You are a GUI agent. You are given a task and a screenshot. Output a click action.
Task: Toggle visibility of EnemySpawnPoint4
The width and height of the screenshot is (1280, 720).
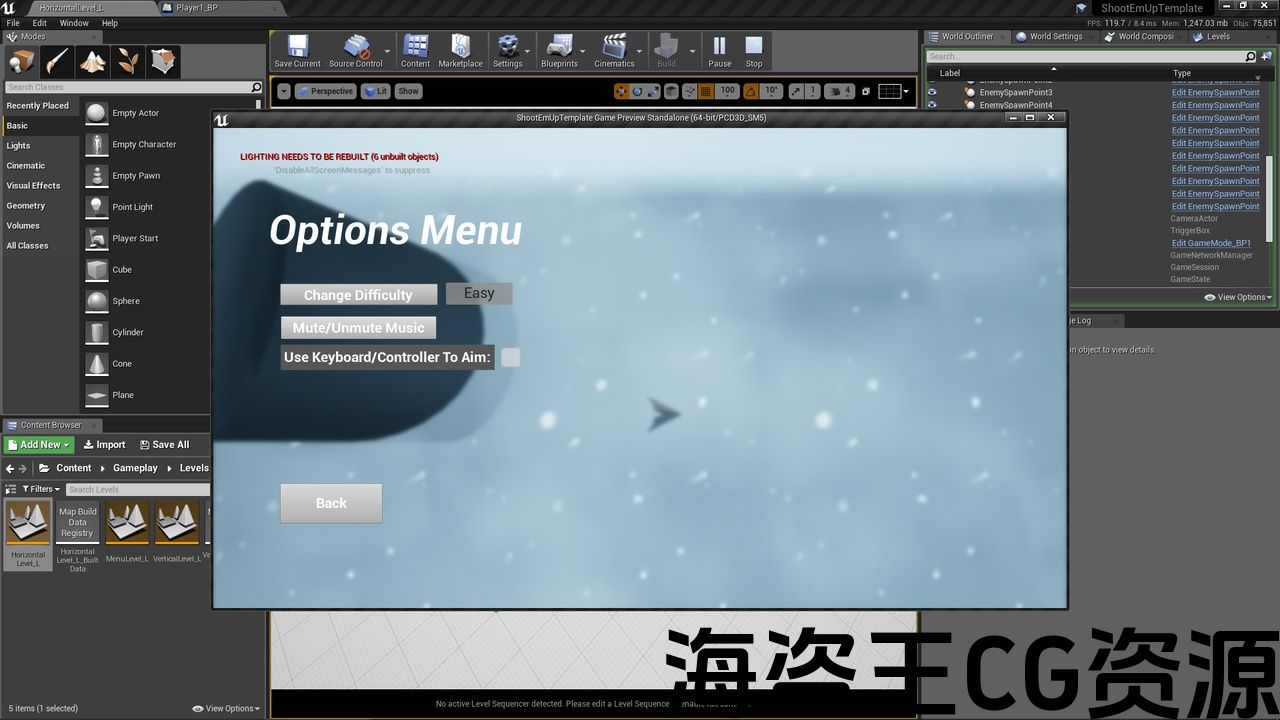932,105
